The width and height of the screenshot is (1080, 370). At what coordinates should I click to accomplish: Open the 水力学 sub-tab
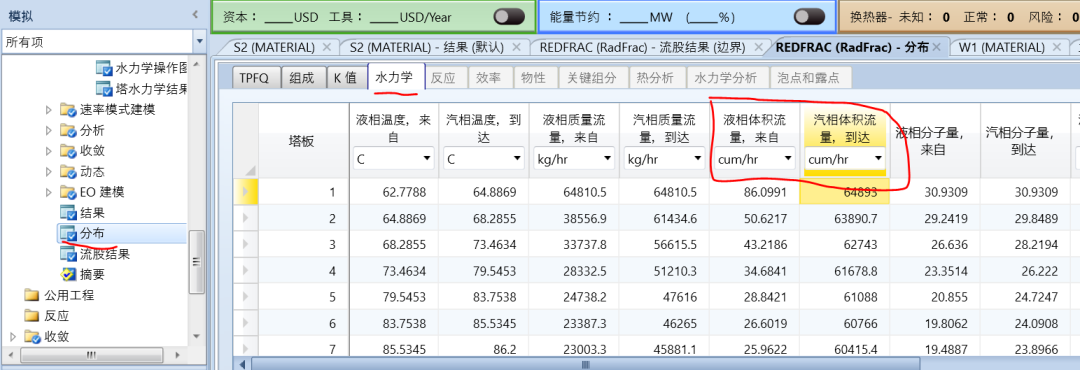pos(396,78)
